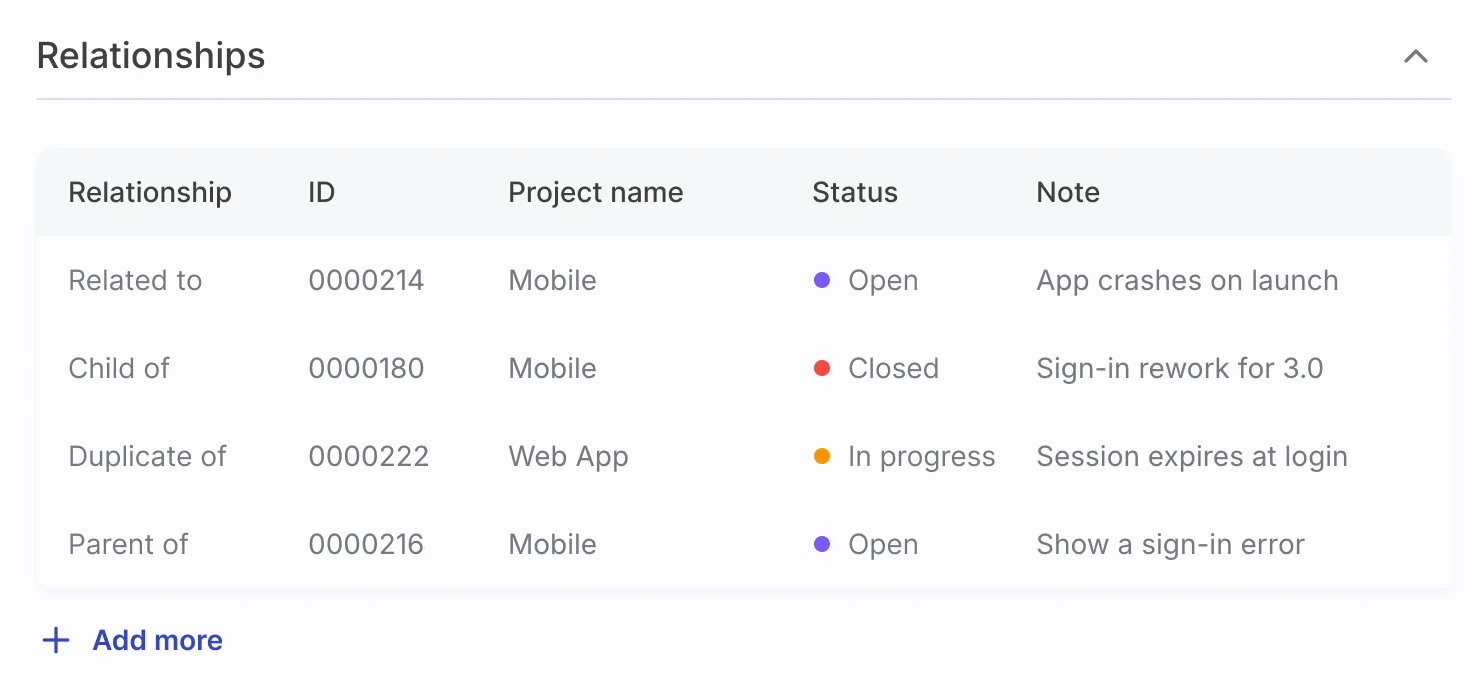
Task: Open issue ID 0000180
Action: click(x=366, y=369)
